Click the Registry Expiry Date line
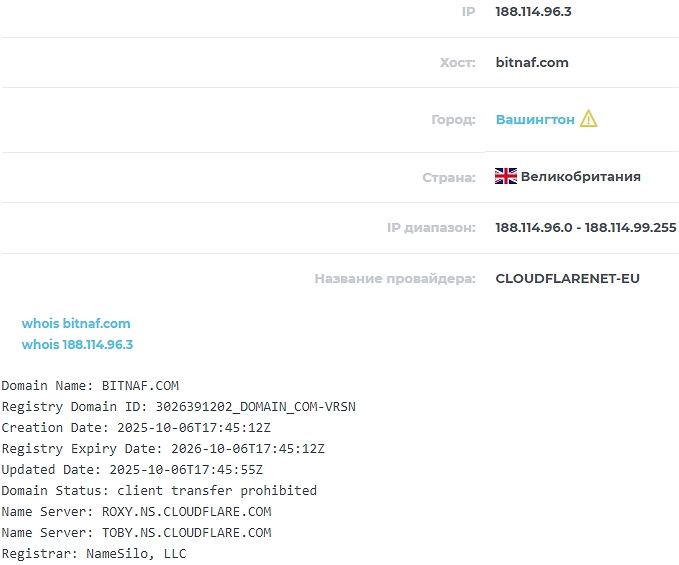The width and height of the screenshot is (679, 565). pyautogui.click(x=163, y=449)
